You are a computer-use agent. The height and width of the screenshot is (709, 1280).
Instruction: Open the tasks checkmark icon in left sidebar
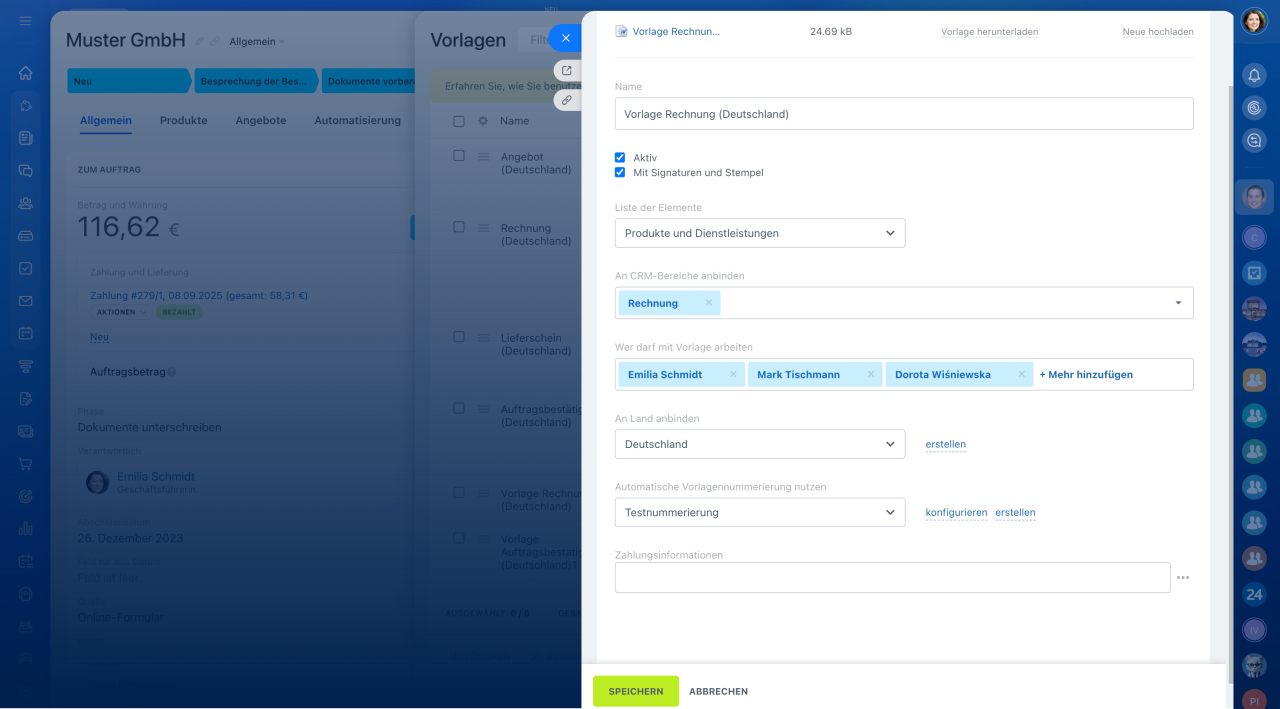pyautogui.click(x=26, y=268)
